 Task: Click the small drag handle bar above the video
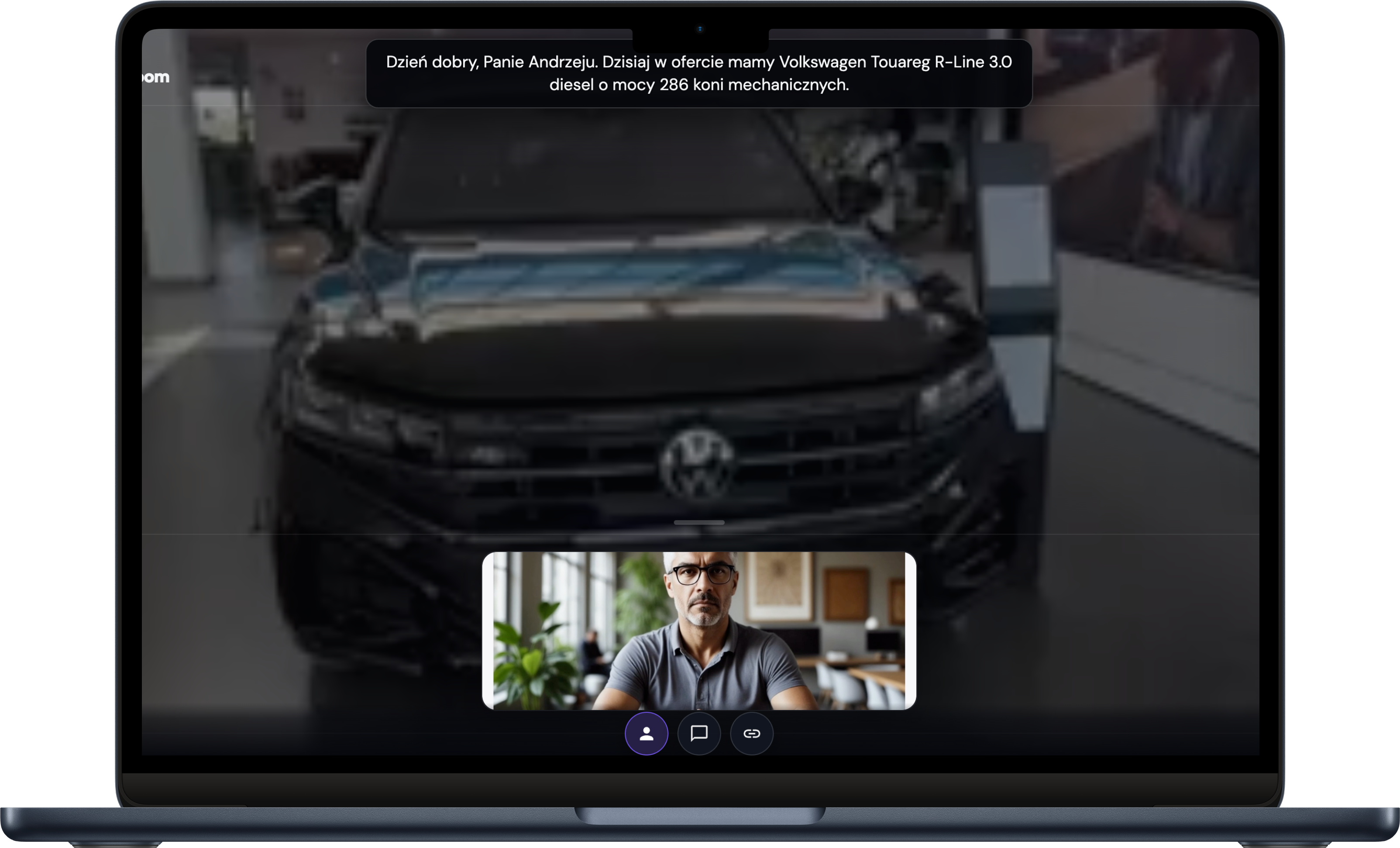point(699,522)
